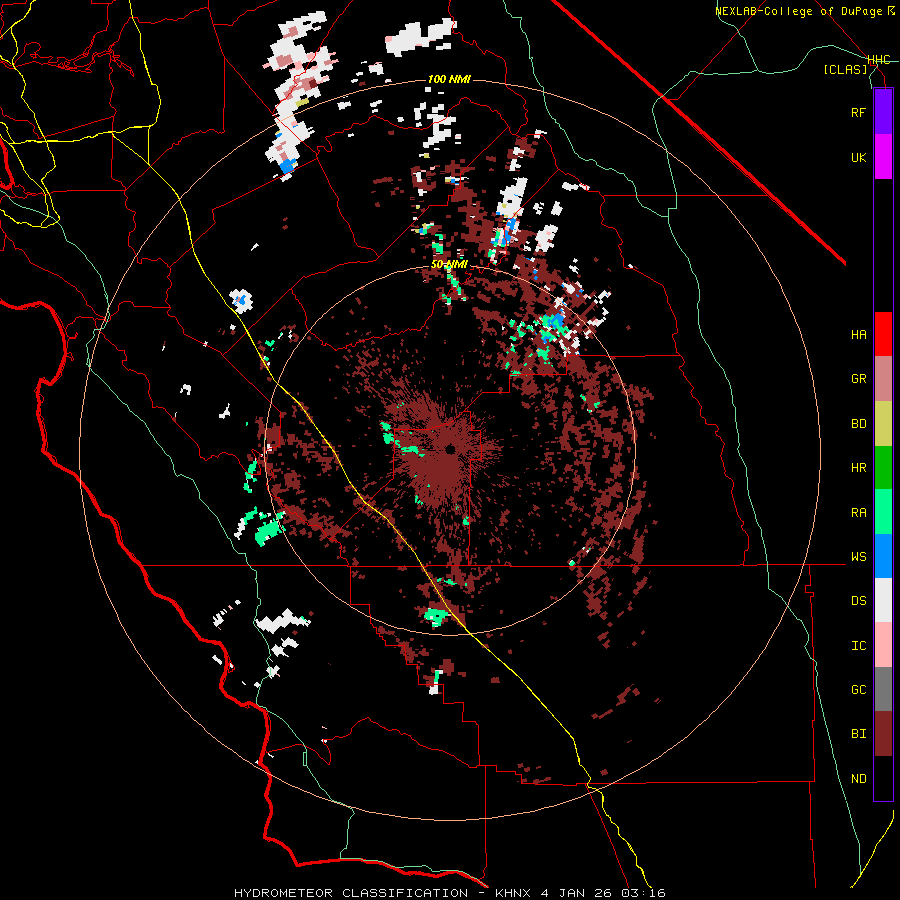Screen dimensions: 900x900
Task: Click the HA red legend swatch
Action: (x=883, y=334)
